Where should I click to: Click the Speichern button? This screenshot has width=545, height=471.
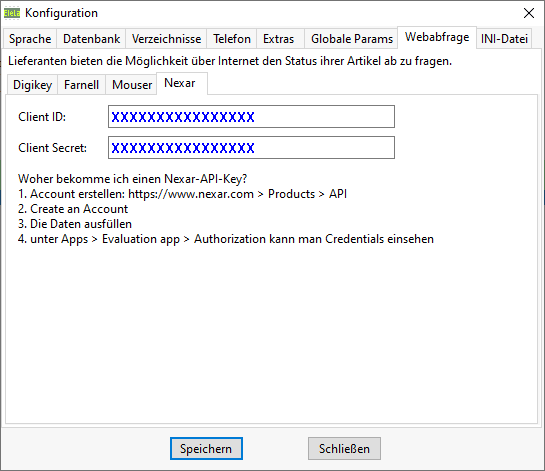pyautogui.click(x=206, y=448)
